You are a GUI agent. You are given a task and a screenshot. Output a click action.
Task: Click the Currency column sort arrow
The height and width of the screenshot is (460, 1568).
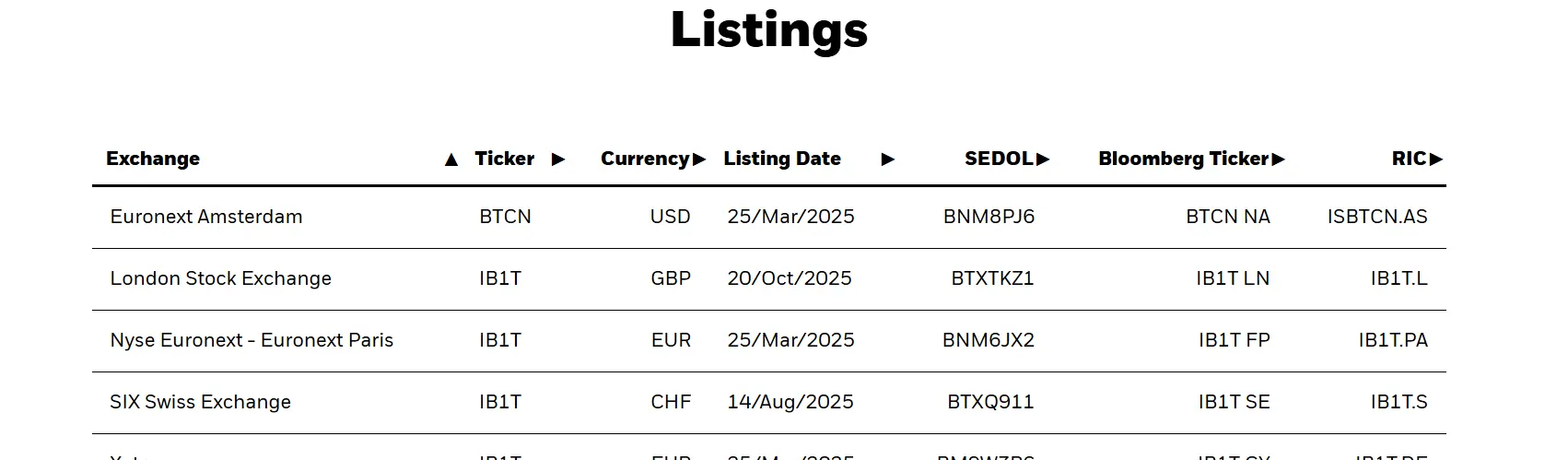[x=699, y=159]
